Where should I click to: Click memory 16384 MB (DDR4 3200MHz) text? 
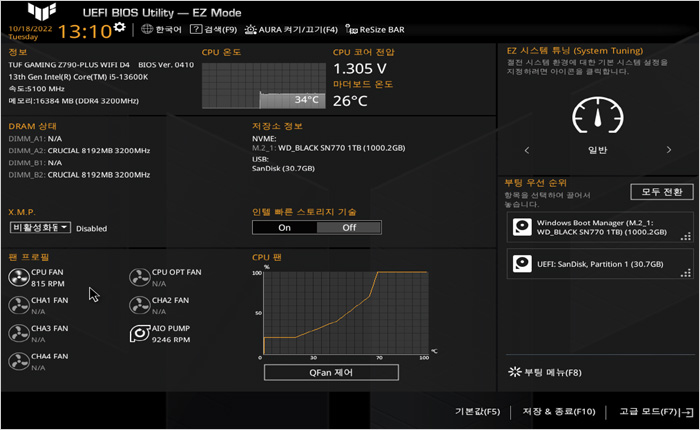[74, 101]
